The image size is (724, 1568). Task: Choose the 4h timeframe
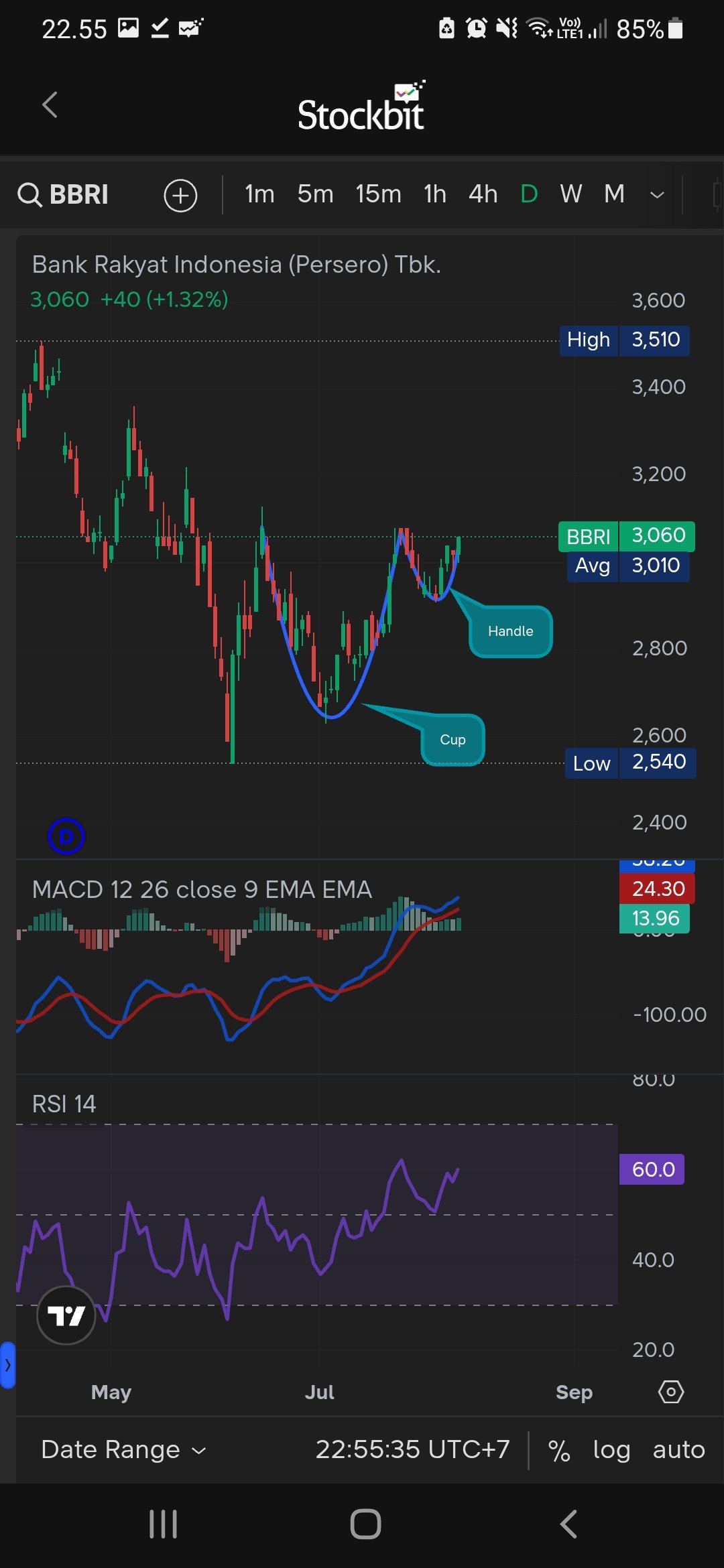pyautogui.click(x=483, y=194)
